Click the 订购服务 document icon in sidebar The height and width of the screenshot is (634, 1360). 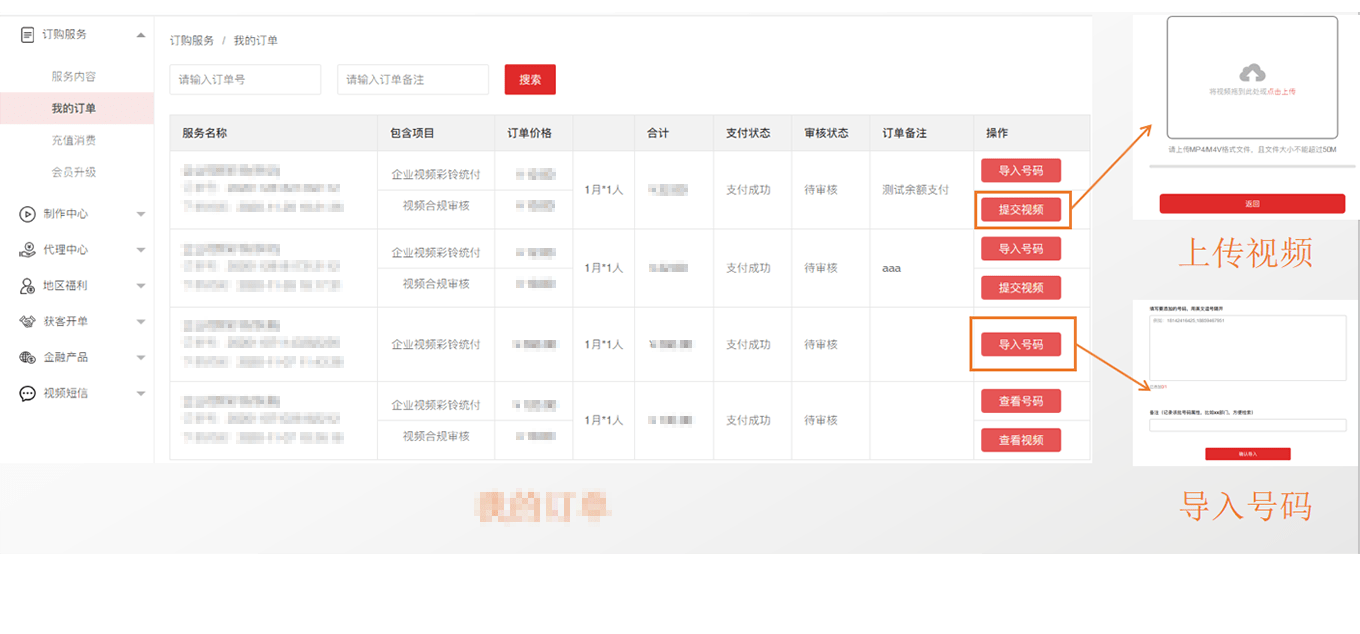28,32
